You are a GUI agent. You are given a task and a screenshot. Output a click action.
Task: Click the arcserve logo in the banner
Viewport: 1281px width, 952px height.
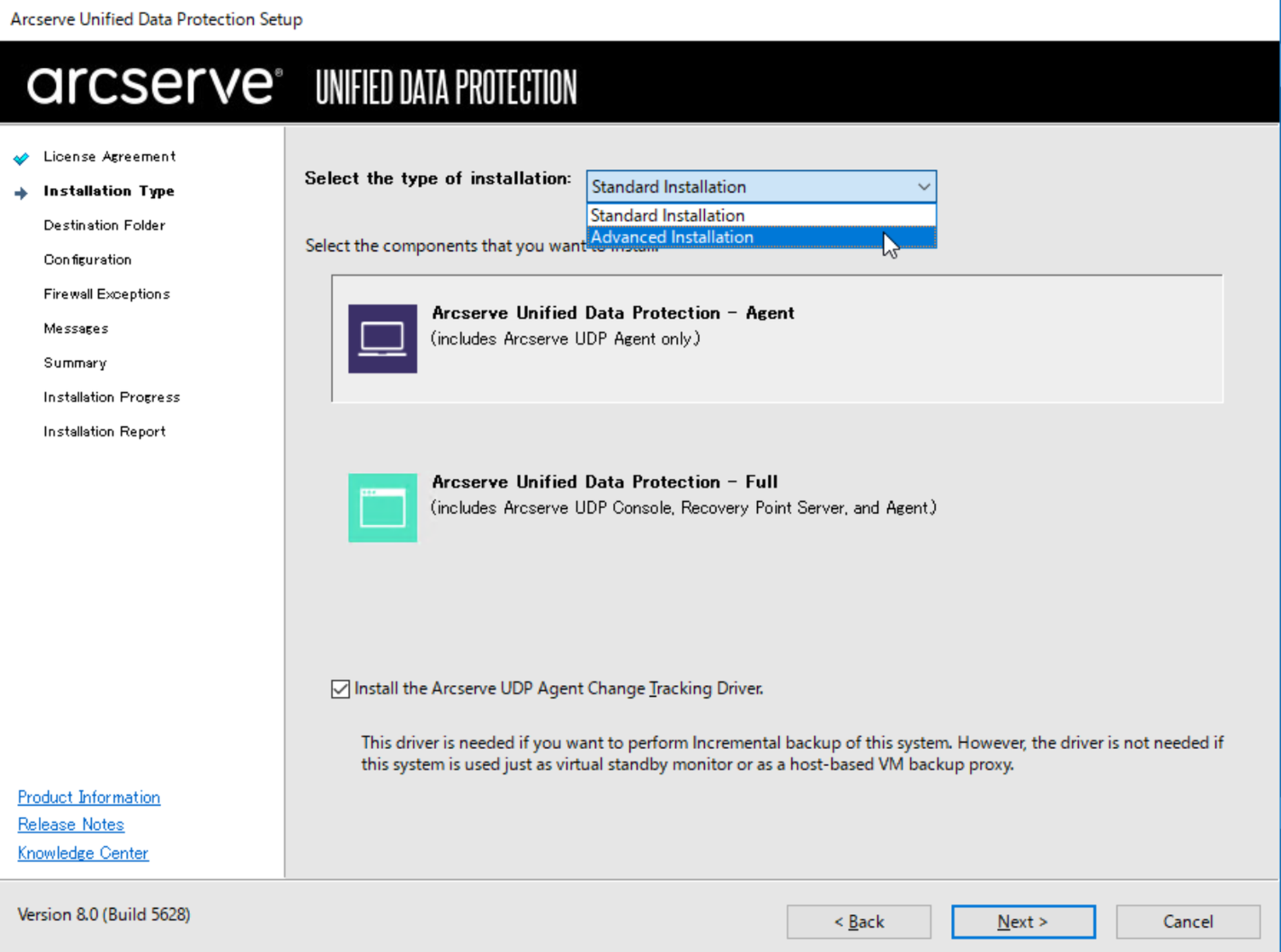tap(155, 85)
